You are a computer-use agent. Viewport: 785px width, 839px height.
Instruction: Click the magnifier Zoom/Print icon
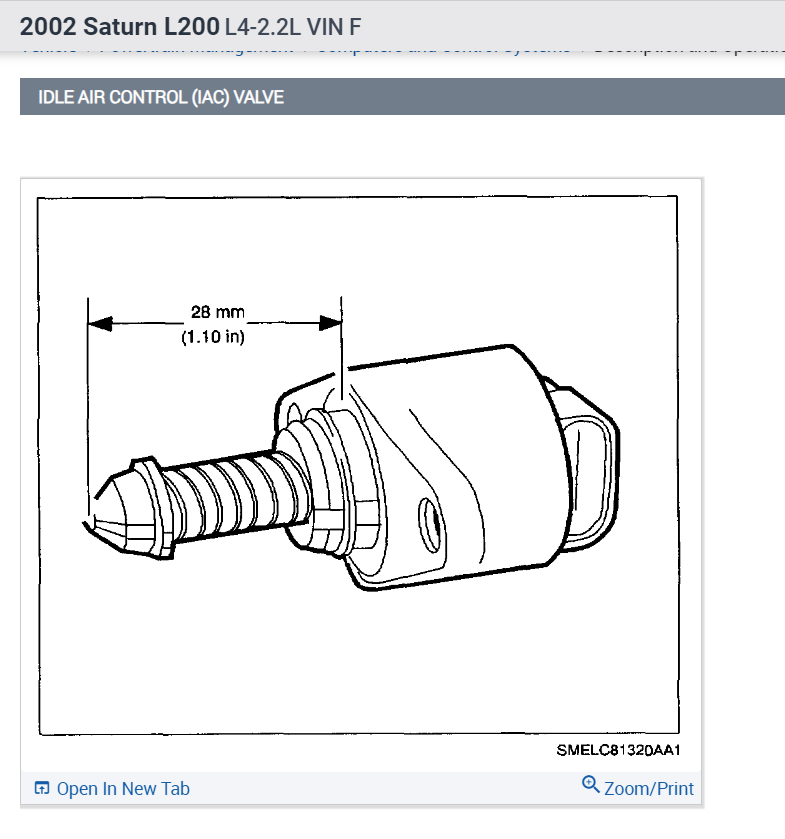point(591,785)
